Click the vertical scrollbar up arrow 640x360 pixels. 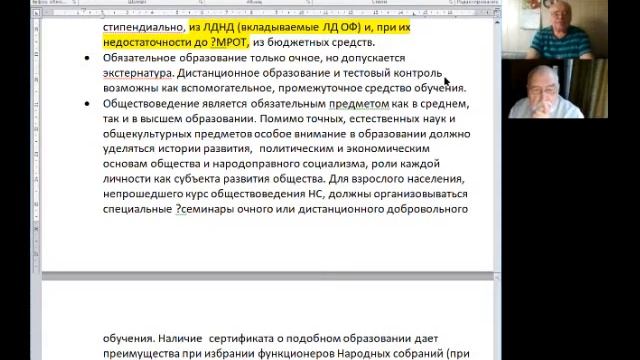(x=497, y=23)
